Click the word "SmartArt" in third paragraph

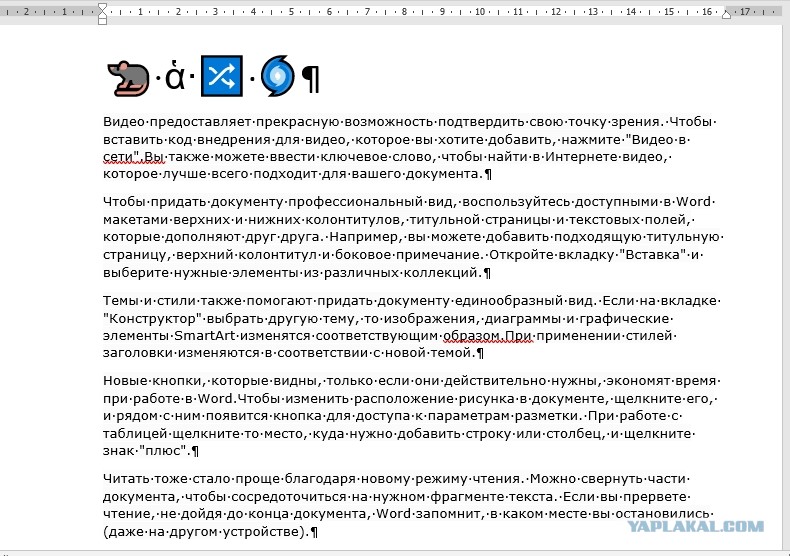(205, 335)
